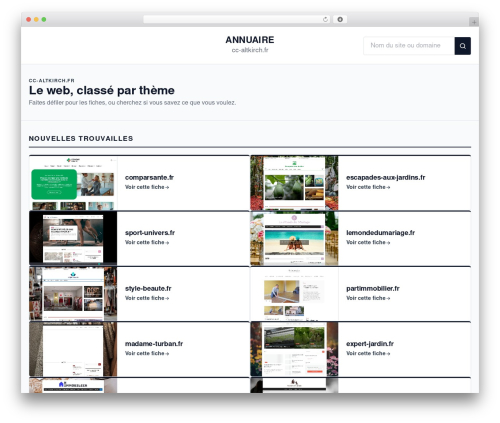The image size is (500, 423).
Task: Open the lemondedumariage.fr link
Action: (380, 233)
